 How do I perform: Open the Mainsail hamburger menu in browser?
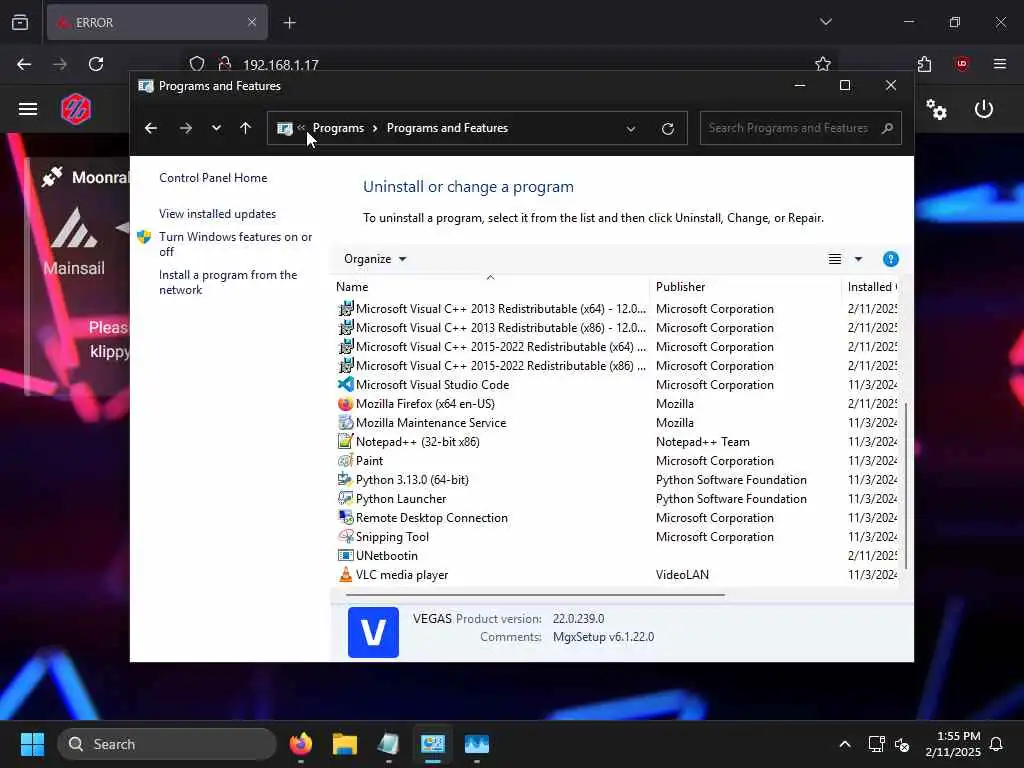pyautogui.click(x=27, y=108)
